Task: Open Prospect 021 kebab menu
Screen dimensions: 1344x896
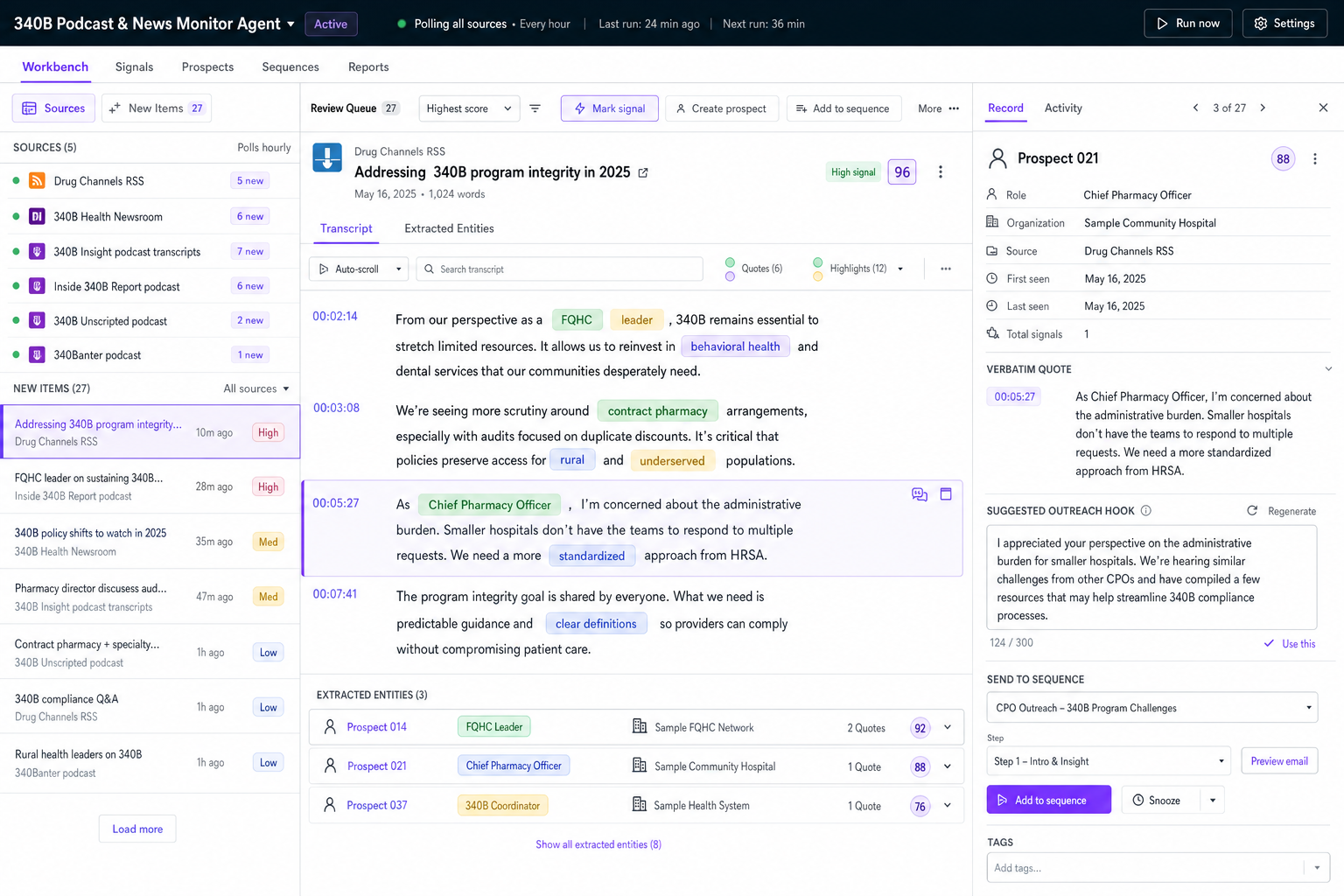Action: 1314,159
